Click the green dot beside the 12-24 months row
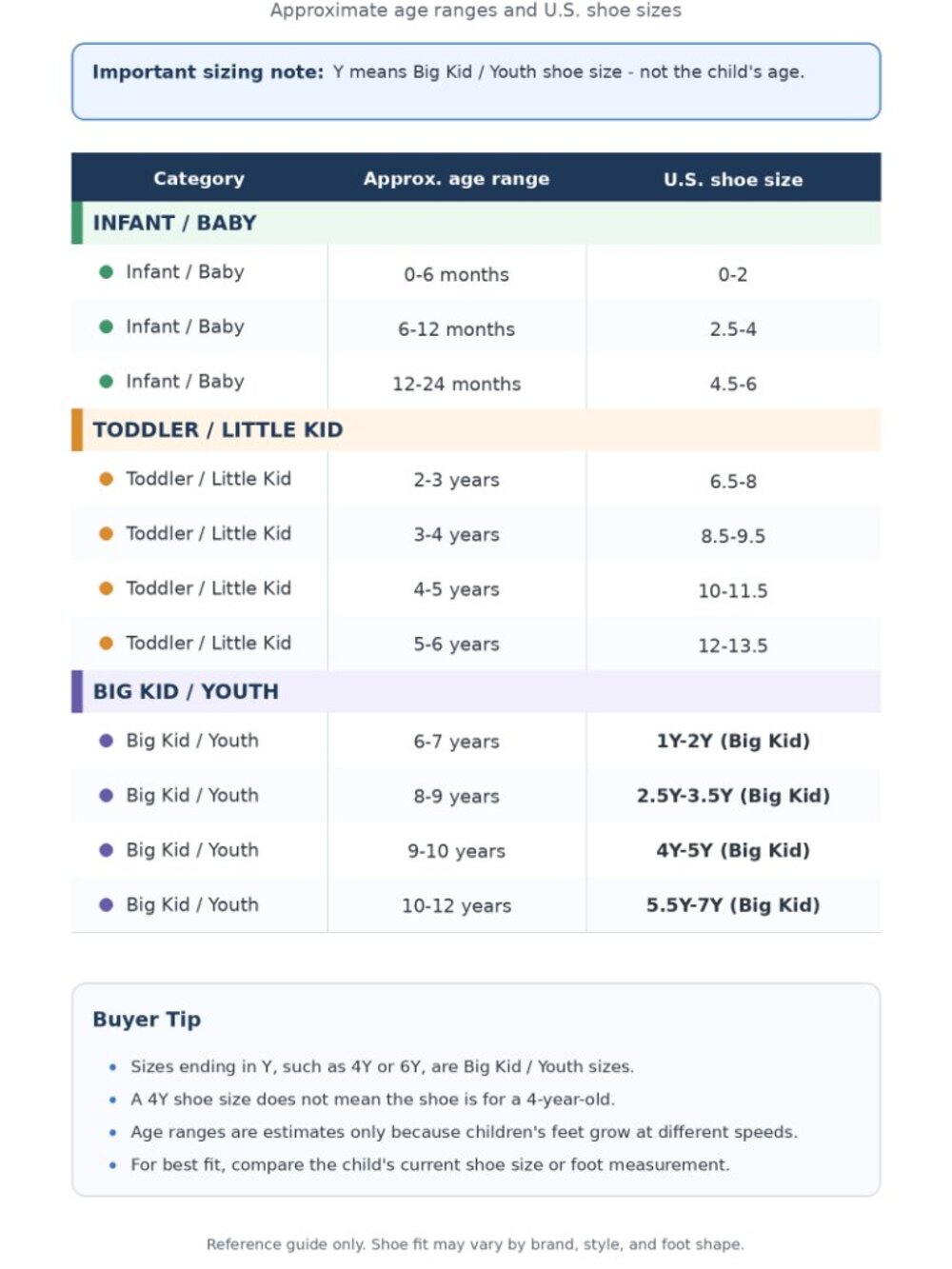 [x=107, y=382]
